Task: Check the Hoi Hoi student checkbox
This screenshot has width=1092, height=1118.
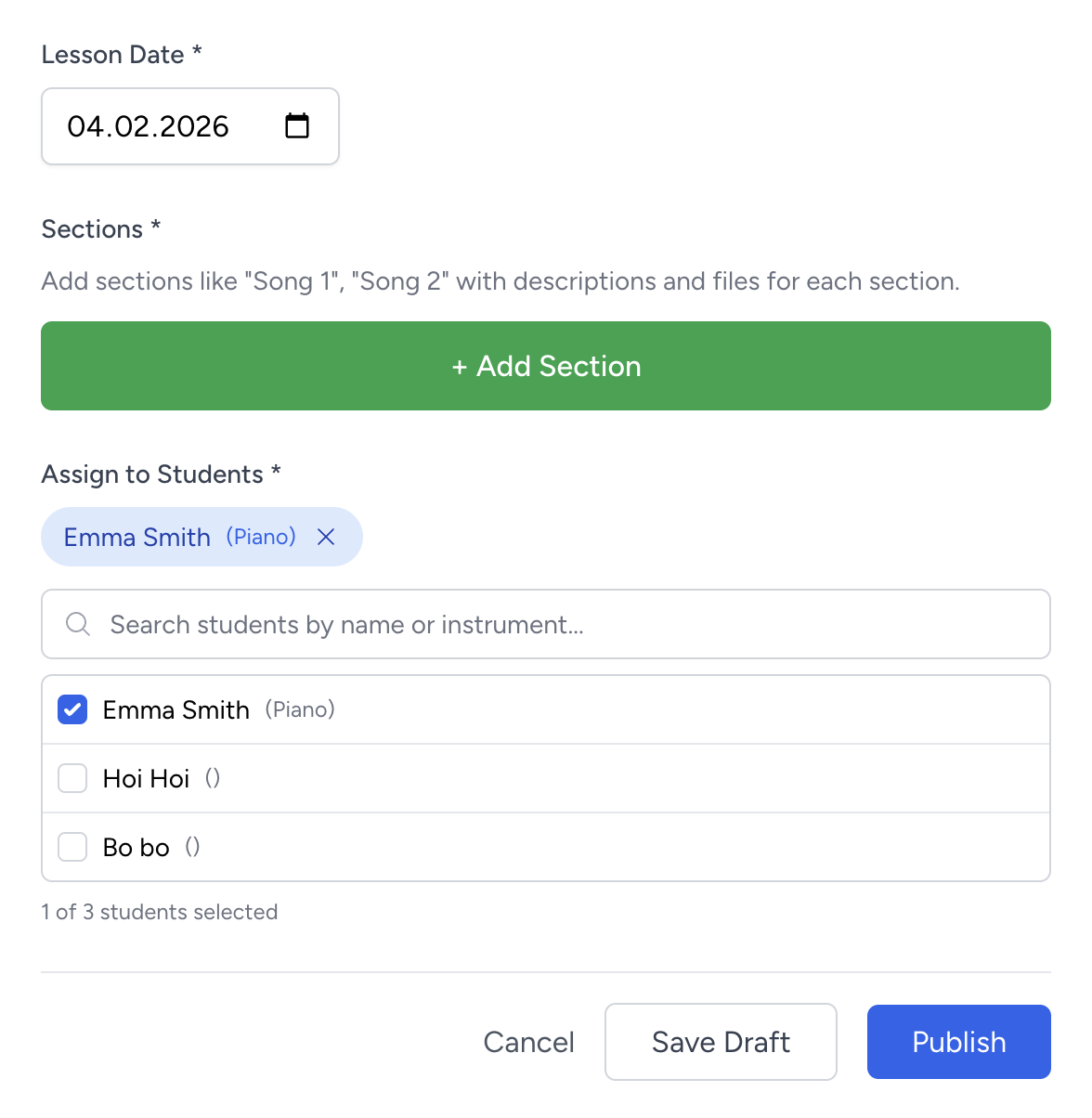Action: [71, 778]
